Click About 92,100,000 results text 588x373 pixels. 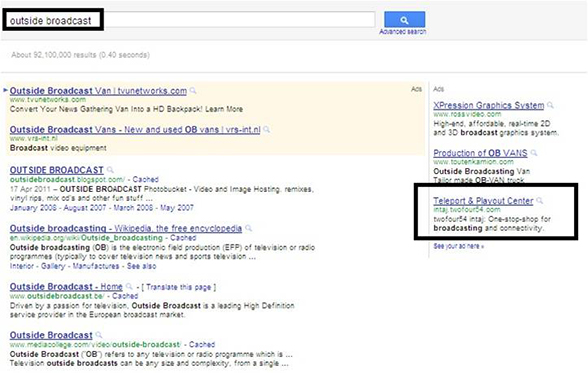tap(80, 55)
